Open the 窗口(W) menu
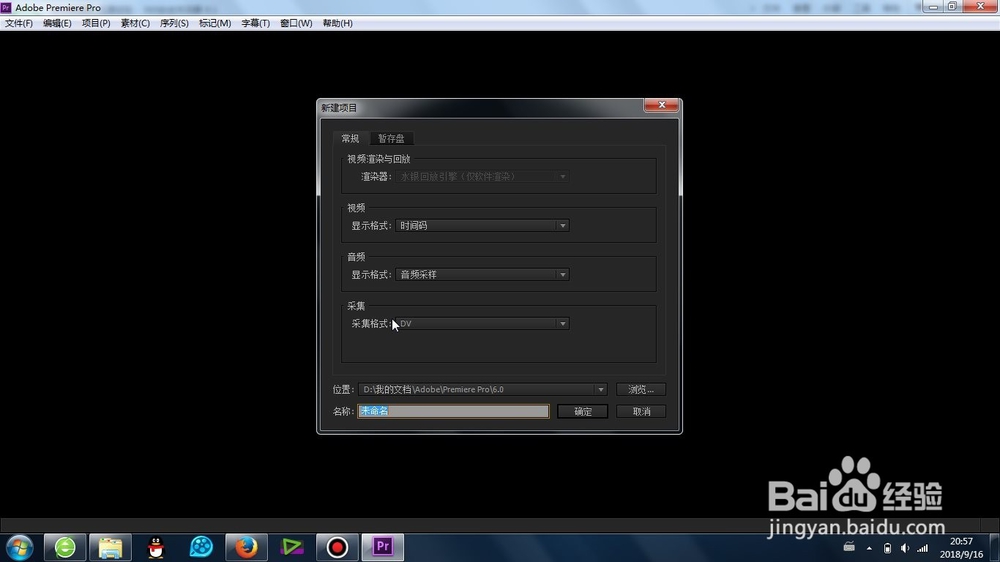Viewport: 1000px width, 562px height. click(296, 23)
